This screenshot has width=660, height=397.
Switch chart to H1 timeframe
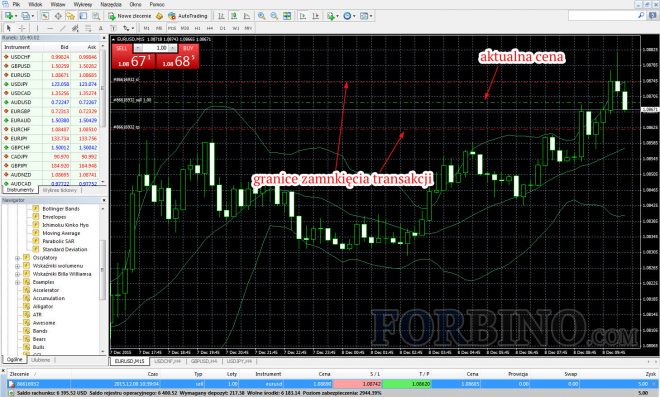(x=197, y=28)
